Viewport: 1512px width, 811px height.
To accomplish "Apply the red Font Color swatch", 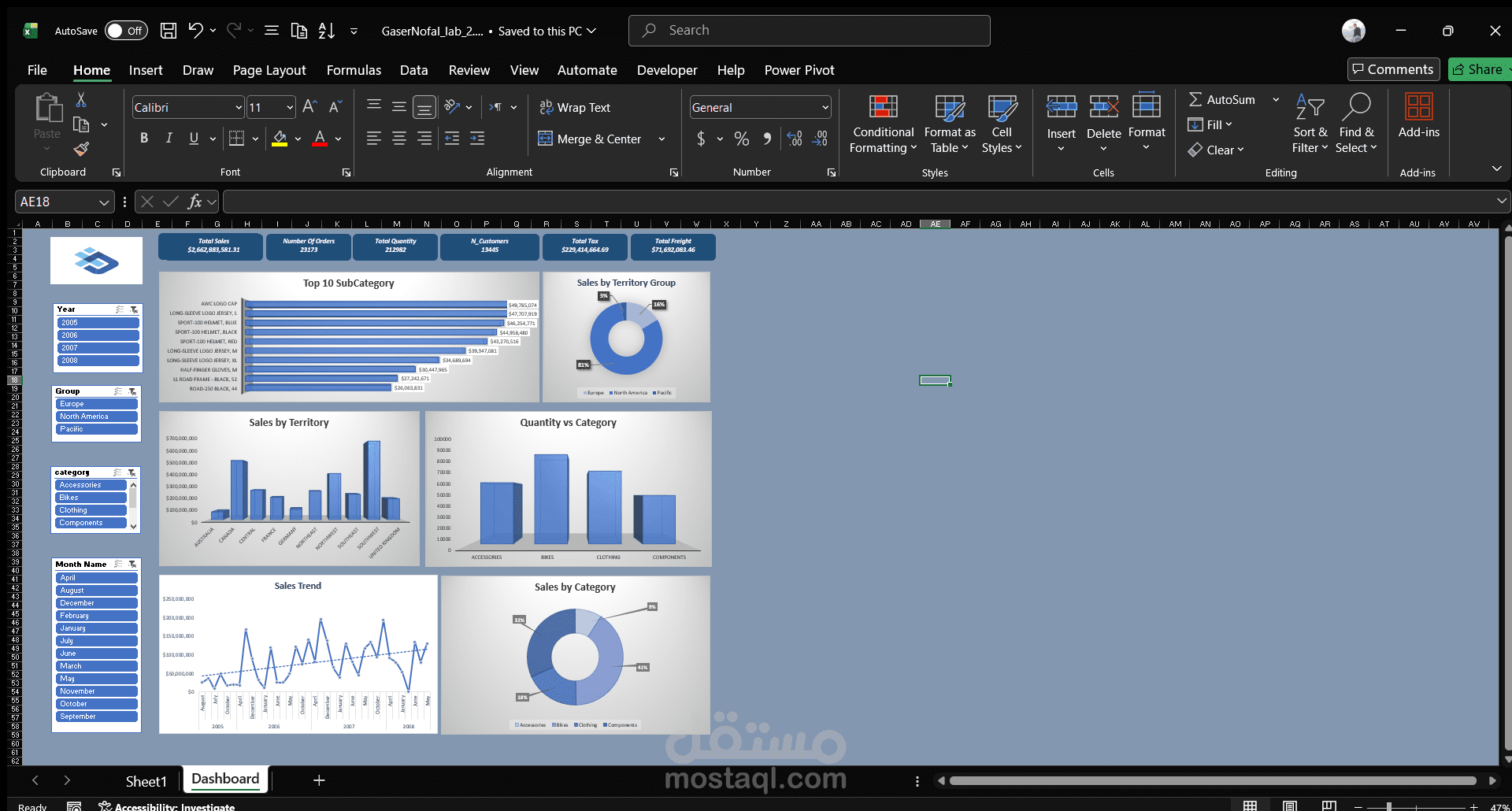I will tap(320, 139).
